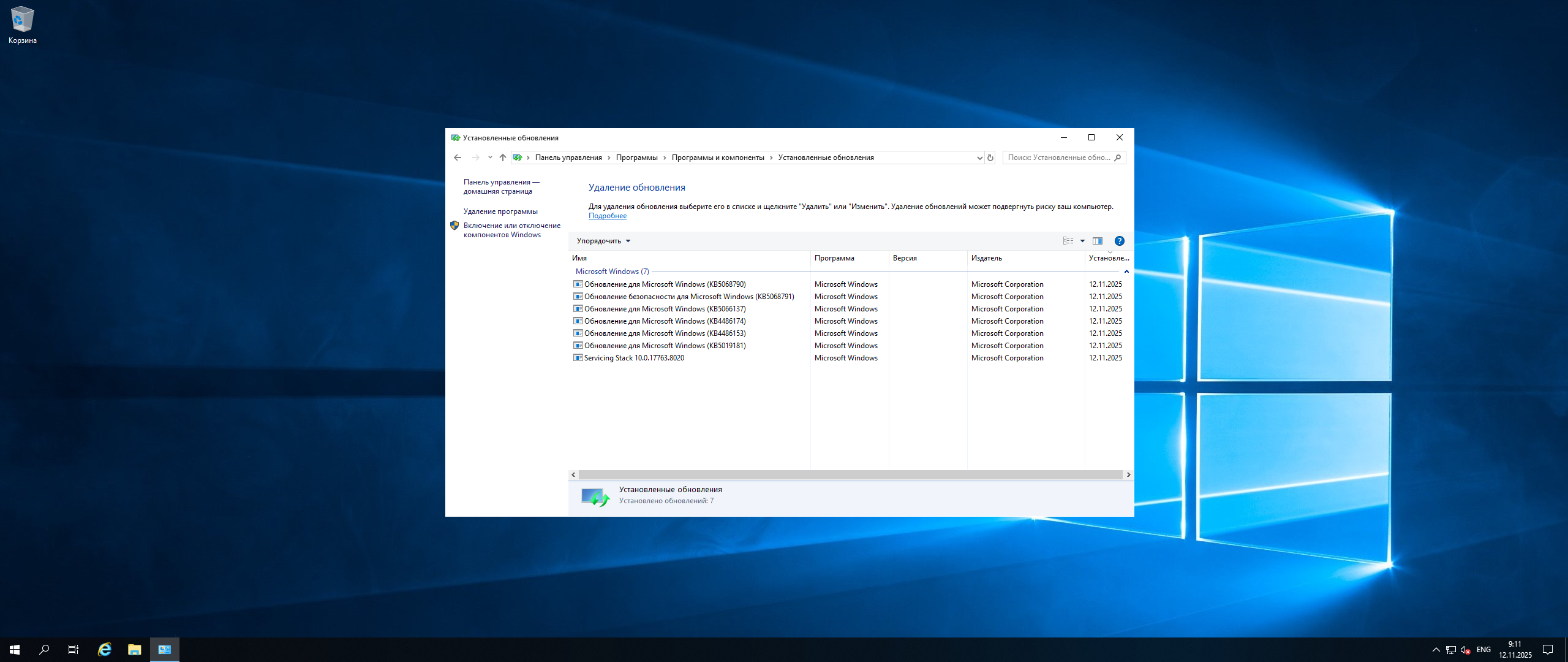Open the Подробнее link
The height and width of the screenshot is (662, 1568).
607,216
